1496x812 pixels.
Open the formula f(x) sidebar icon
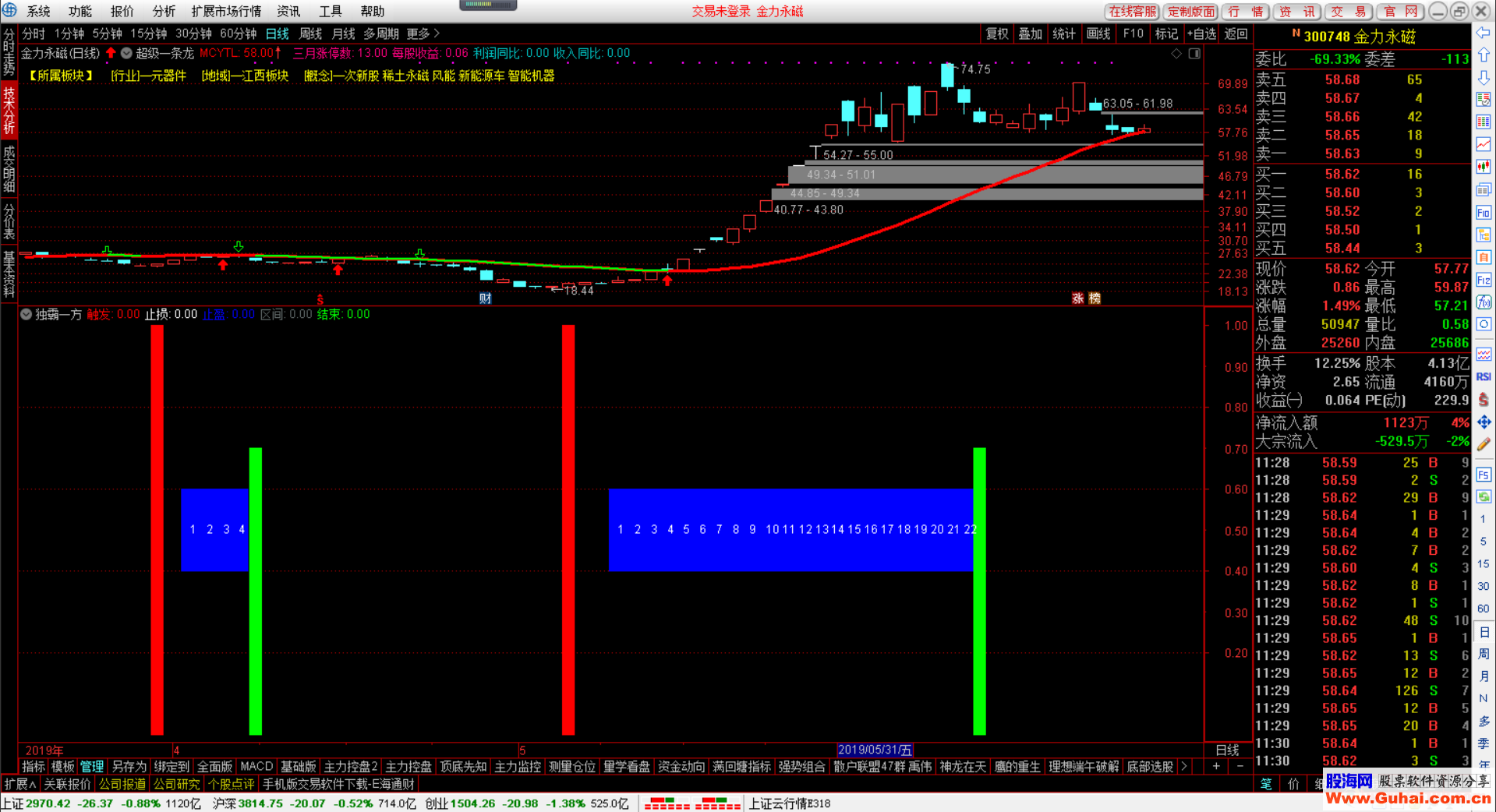[1483, 302]
